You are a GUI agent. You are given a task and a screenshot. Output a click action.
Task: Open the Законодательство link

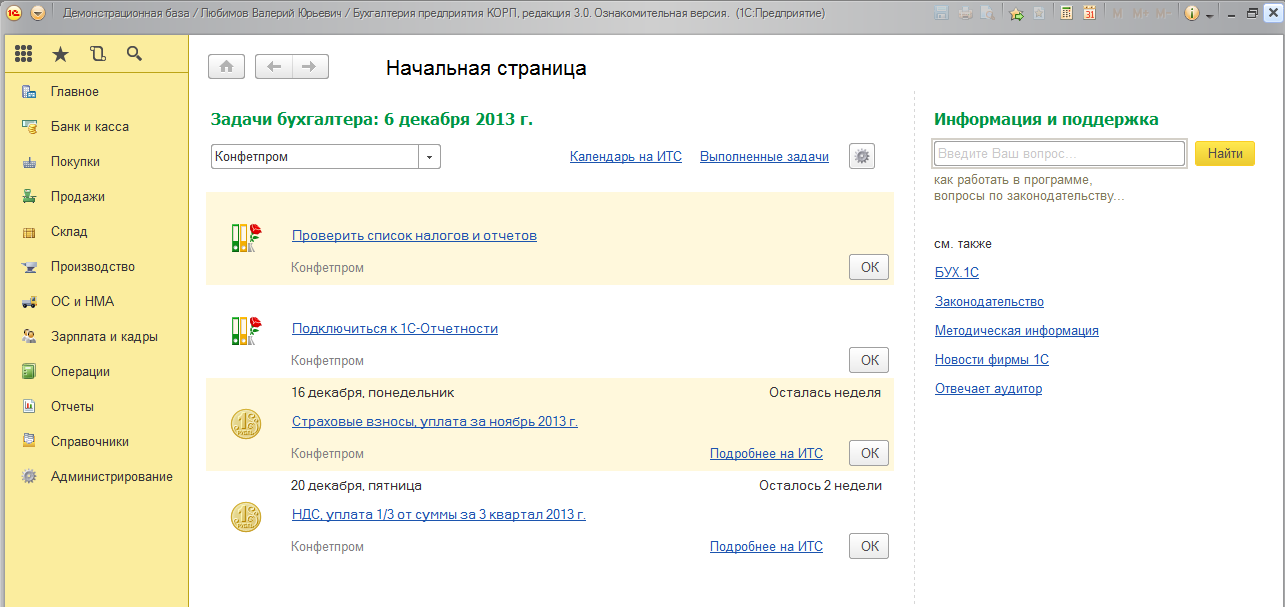989,302
